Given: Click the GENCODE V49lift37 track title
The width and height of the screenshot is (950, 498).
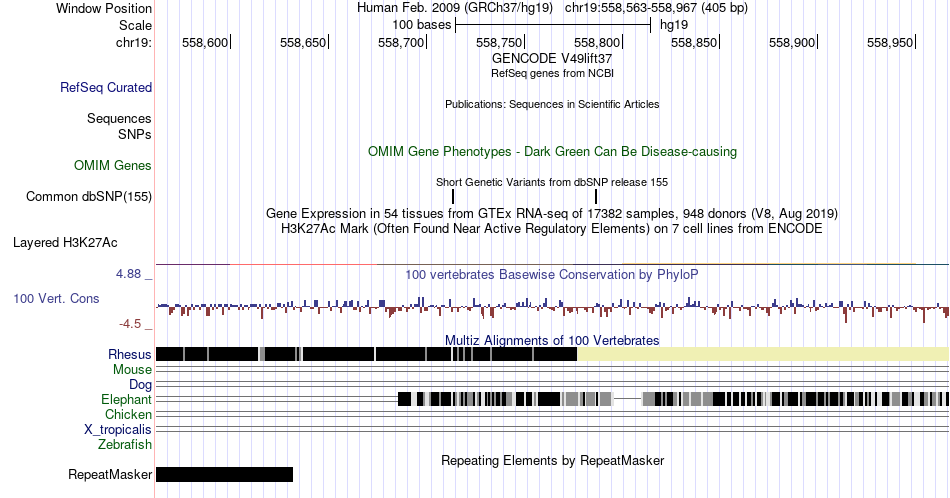Looking at the screenshot, I should click(552, 59).
